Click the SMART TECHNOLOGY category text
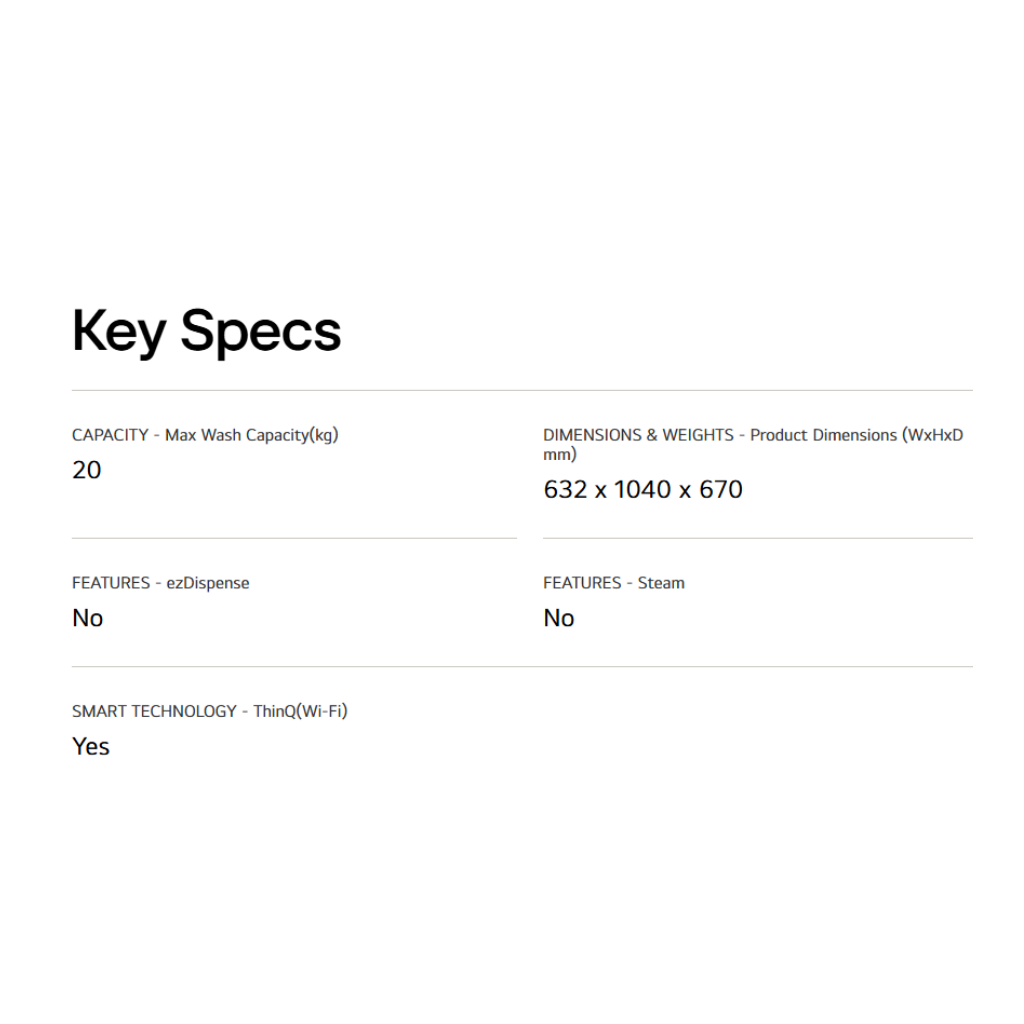 pyautogui.click(x=154, y=711)
